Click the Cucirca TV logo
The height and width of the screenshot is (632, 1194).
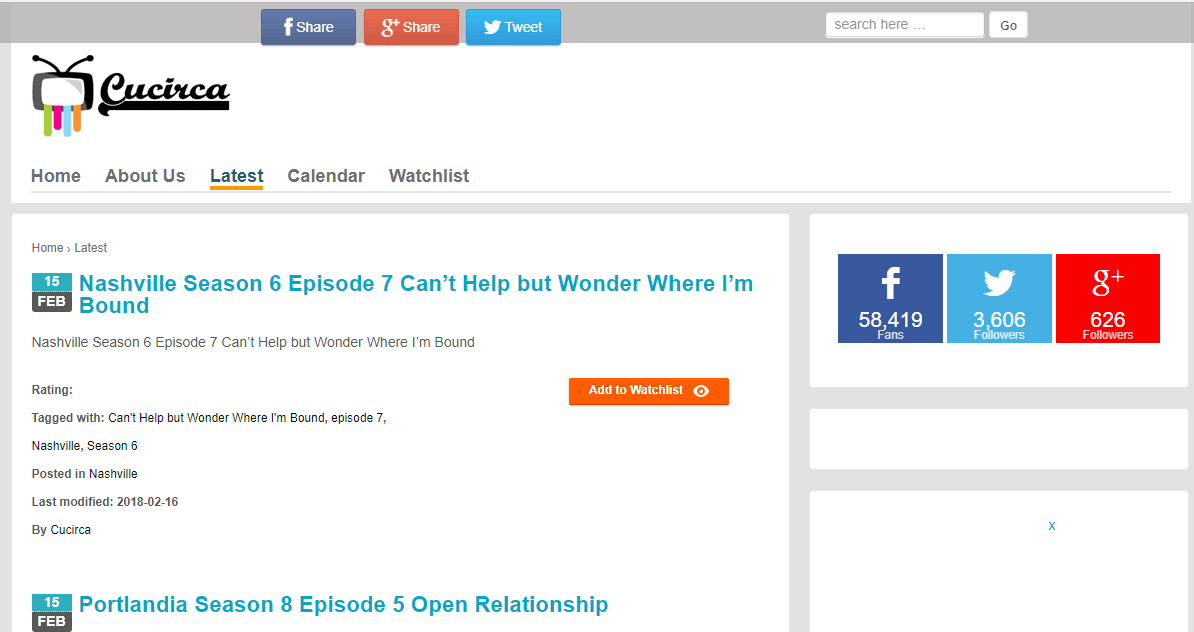point(130,95)
